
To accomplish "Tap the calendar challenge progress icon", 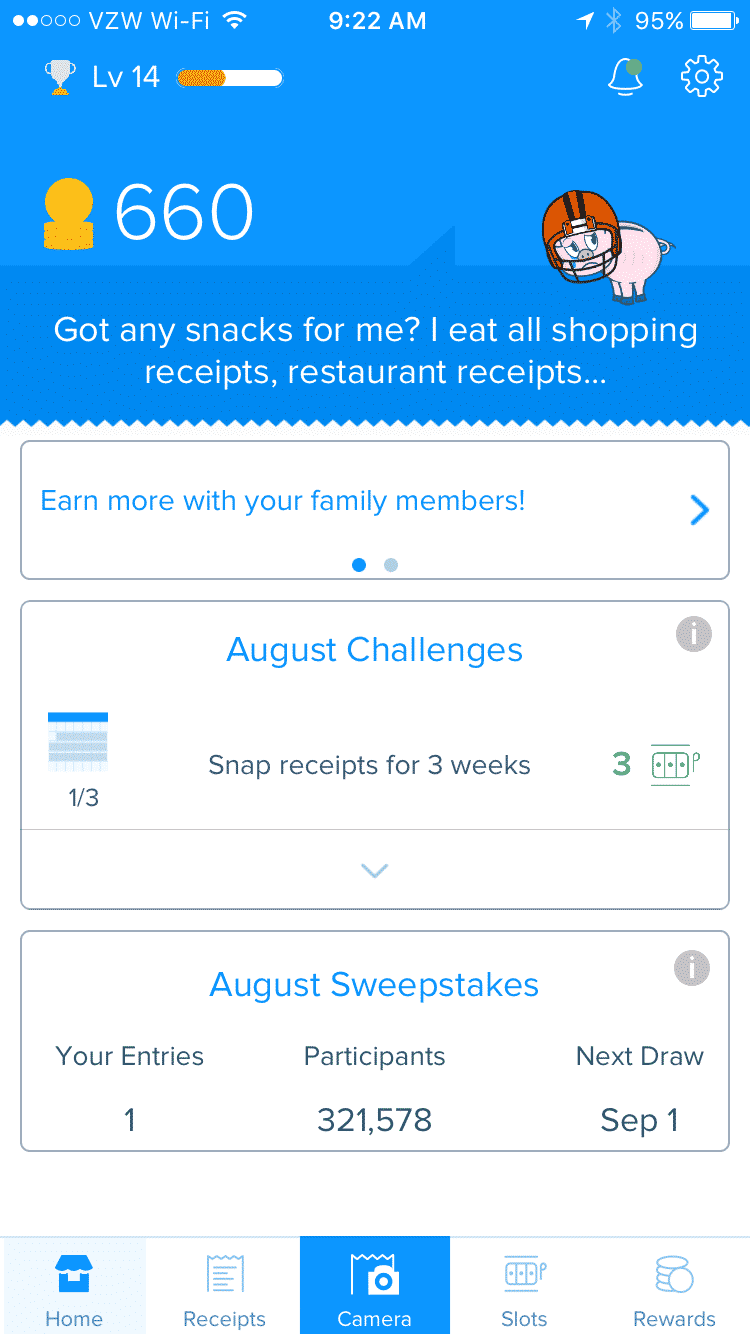I will tap(78, 741).
